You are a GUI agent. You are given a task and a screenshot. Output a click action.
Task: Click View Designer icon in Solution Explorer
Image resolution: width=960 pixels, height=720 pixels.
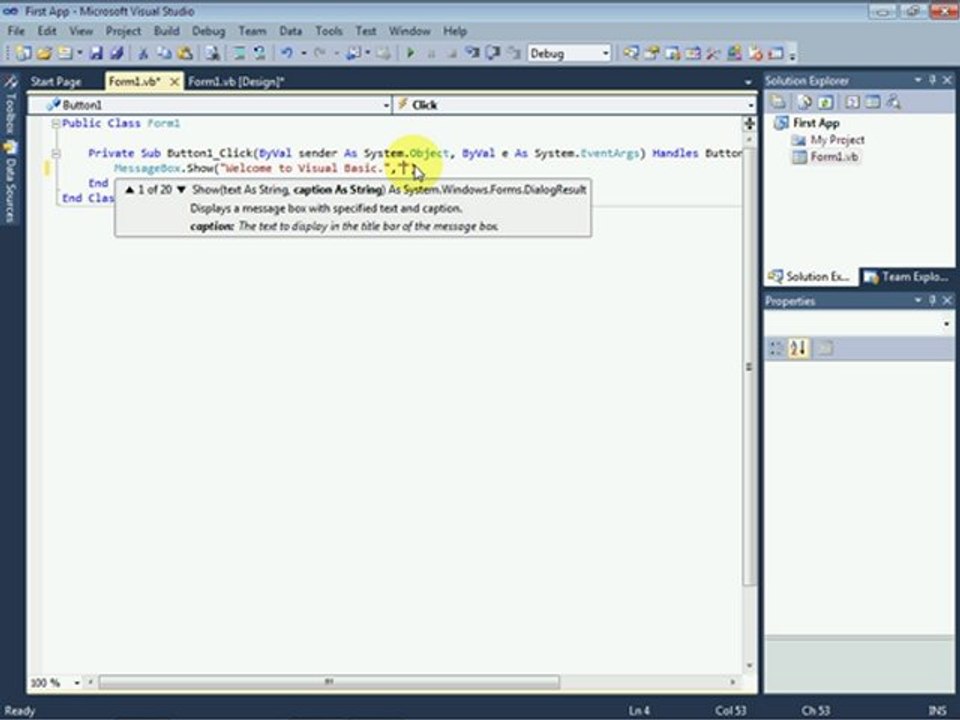pos(872,102)
